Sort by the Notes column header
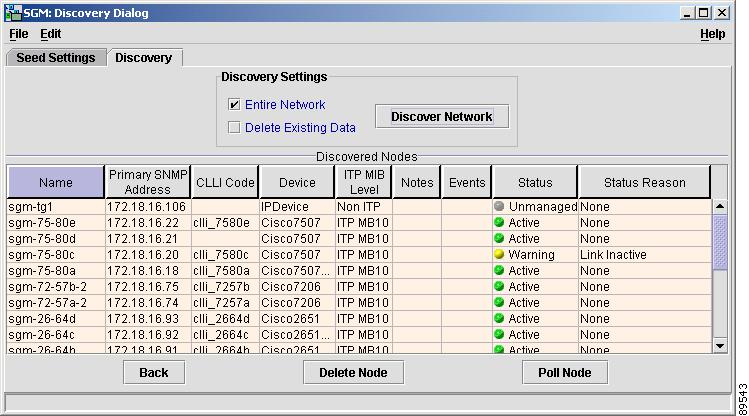The height and width of the screenshot is (416, 749). (x=417, y=182)
